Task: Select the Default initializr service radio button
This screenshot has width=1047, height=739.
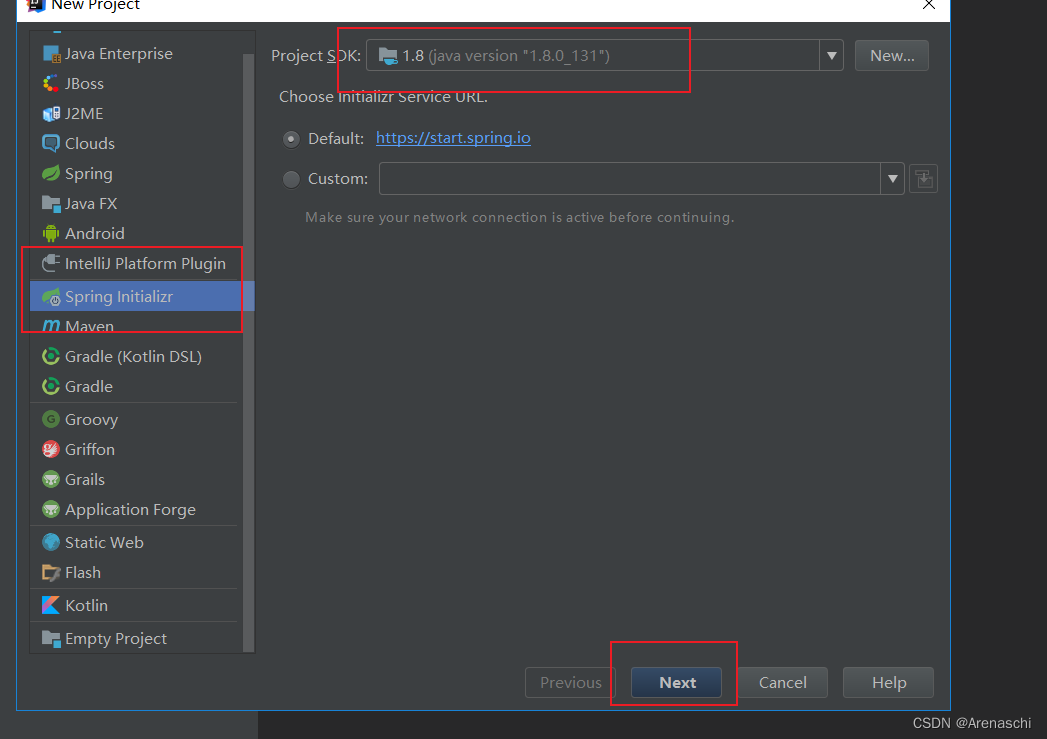Action: tap(290, 139)
